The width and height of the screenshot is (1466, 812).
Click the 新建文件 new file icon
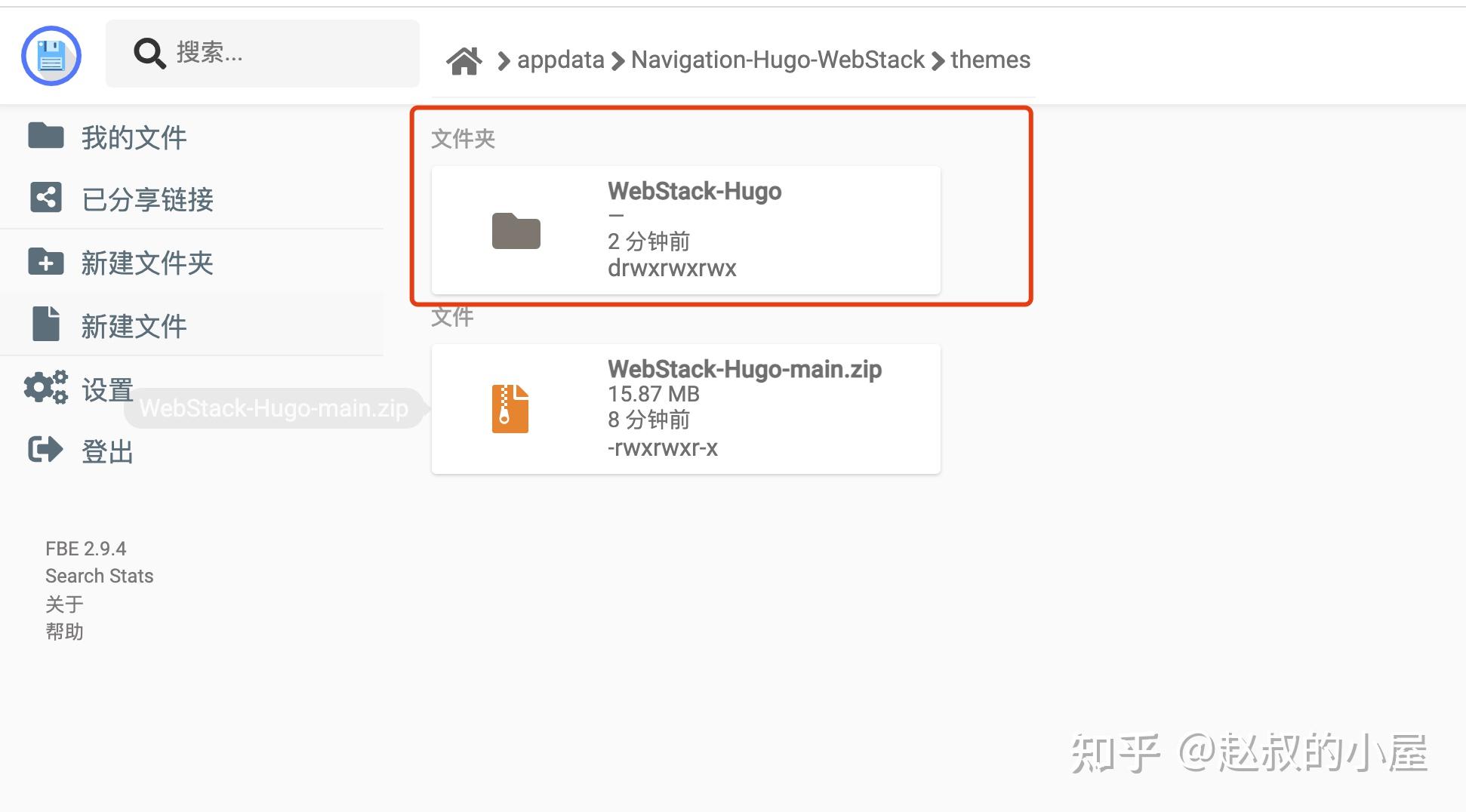pos(45,324)
